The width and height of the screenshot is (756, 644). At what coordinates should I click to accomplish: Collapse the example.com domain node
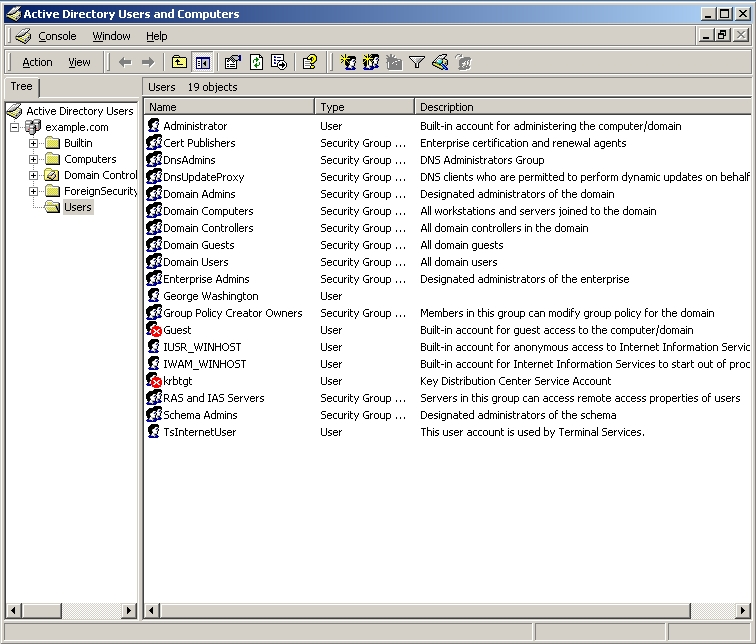(15, 127)
